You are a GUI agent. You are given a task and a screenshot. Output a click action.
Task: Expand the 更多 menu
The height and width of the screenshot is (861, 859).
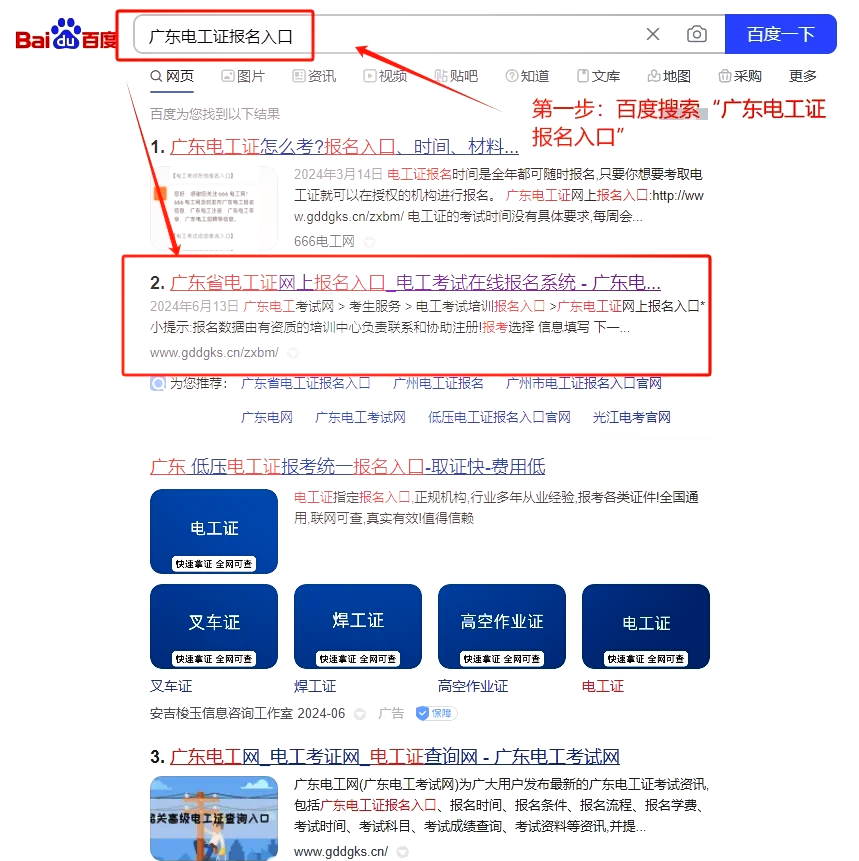point(802,76)
